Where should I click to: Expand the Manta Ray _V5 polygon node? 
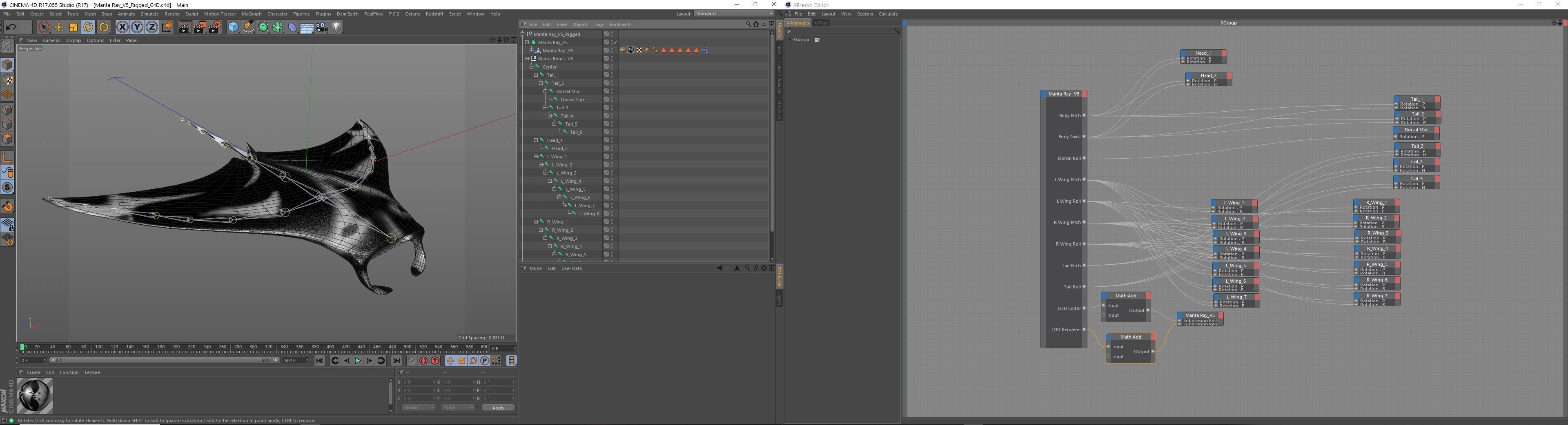pyautogui.click(x=531, y=51)
